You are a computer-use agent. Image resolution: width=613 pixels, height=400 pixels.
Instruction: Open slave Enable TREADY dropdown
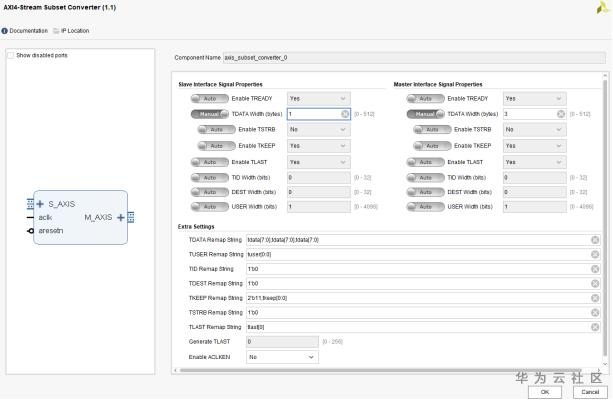tap(318, 98)
